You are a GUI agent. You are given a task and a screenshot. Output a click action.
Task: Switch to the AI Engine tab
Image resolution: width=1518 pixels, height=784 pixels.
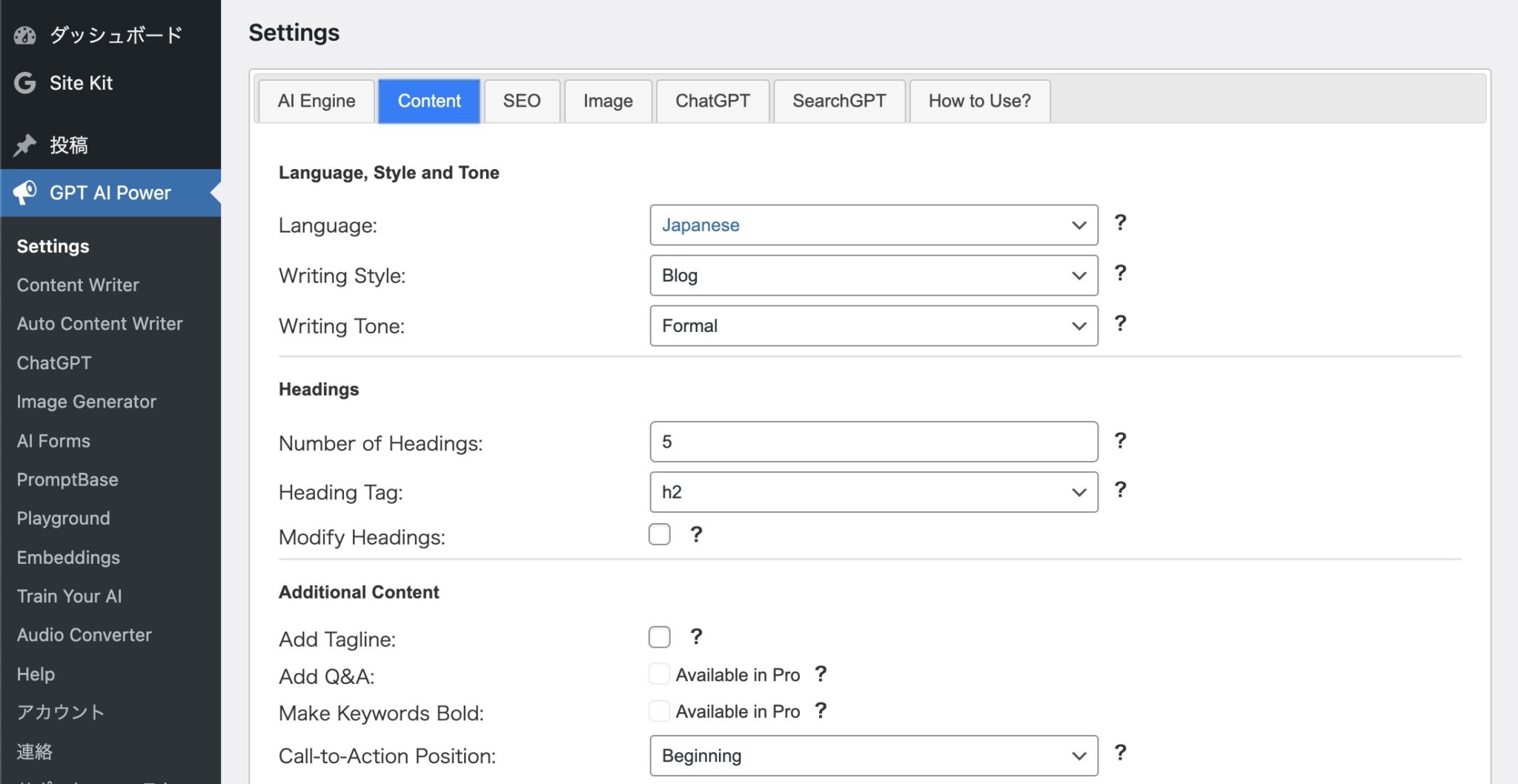tap(316, 101)
